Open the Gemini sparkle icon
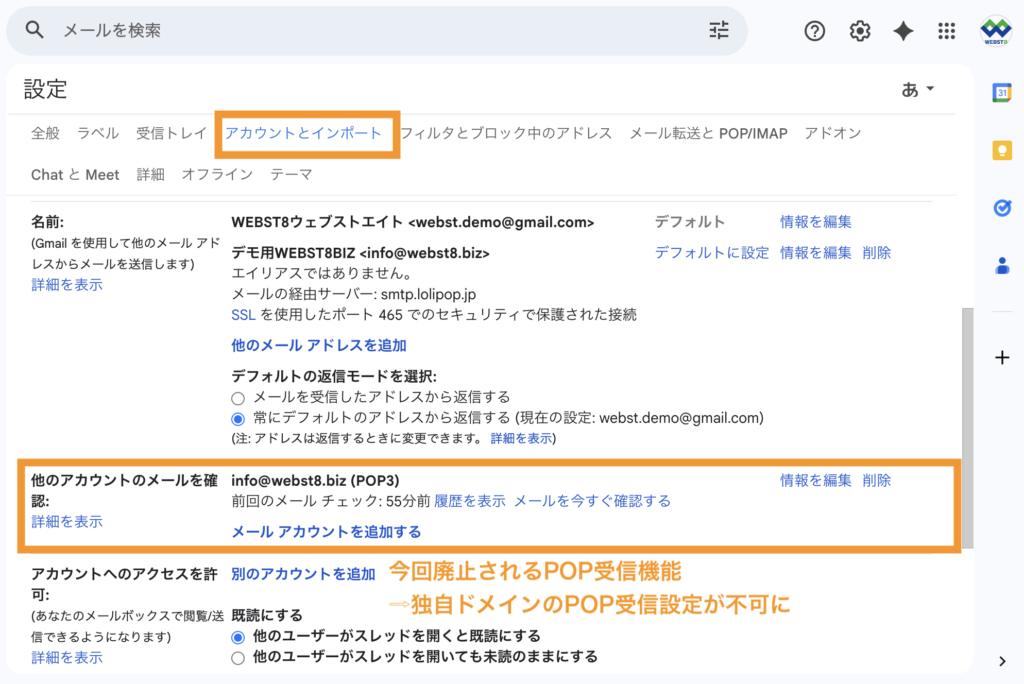The image size is (1024, 684). coord(903,31)
